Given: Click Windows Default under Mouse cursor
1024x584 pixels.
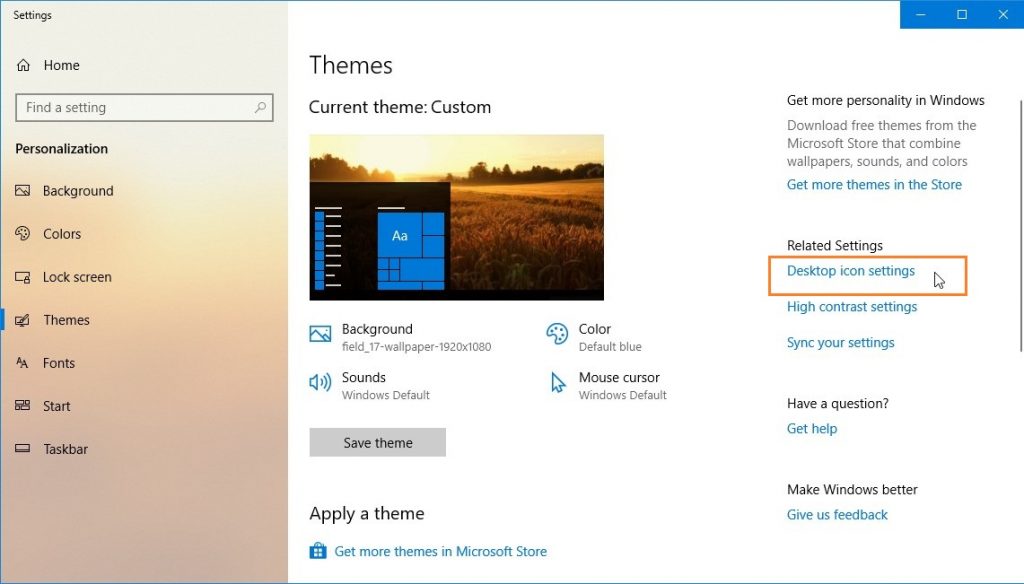Looking at the screenshot, I should point(622,395).
